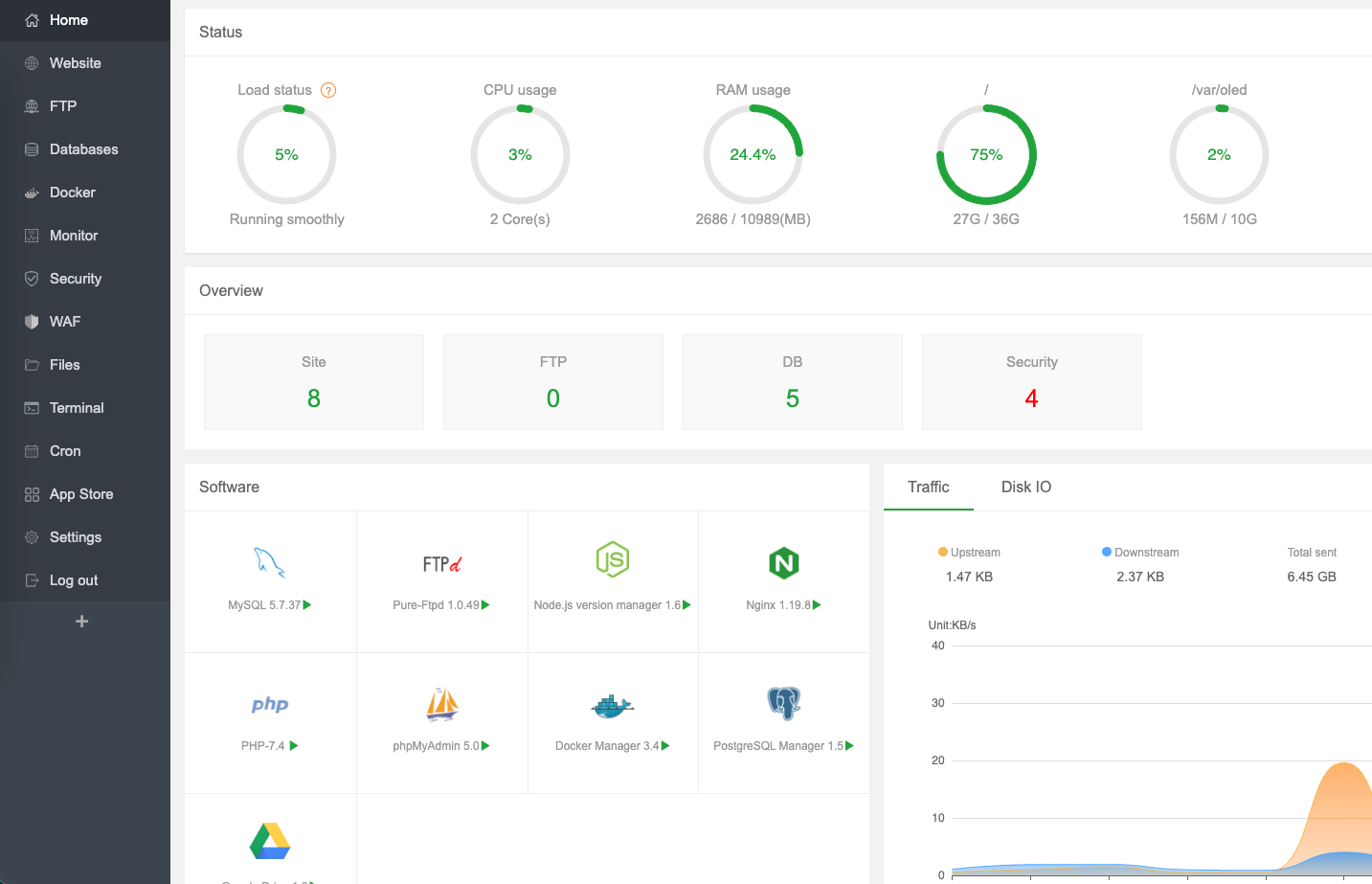This screenshot has height=884, width=1372.
Task: Switch to the Disk IO tab
Action: coord(1025,487)
